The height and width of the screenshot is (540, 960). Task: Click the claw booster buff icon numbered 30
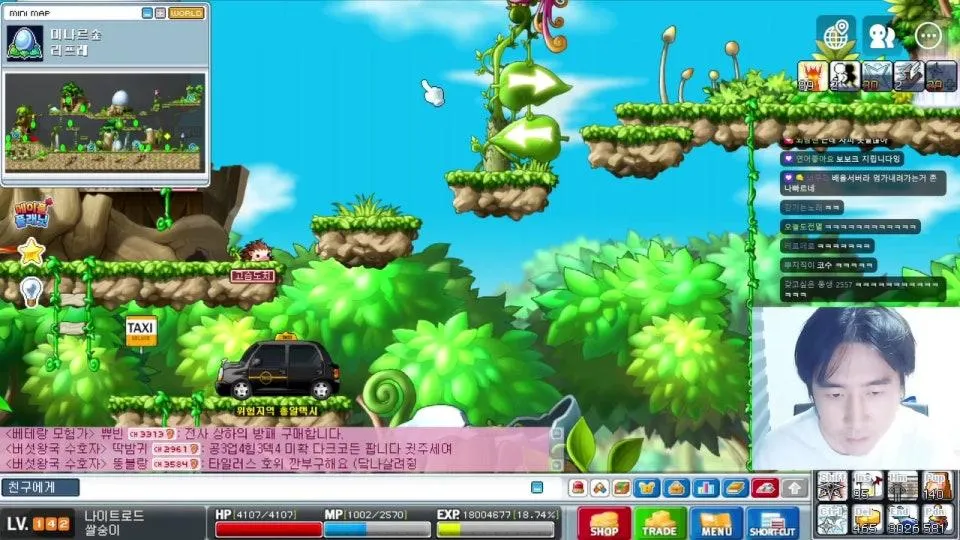877,77
